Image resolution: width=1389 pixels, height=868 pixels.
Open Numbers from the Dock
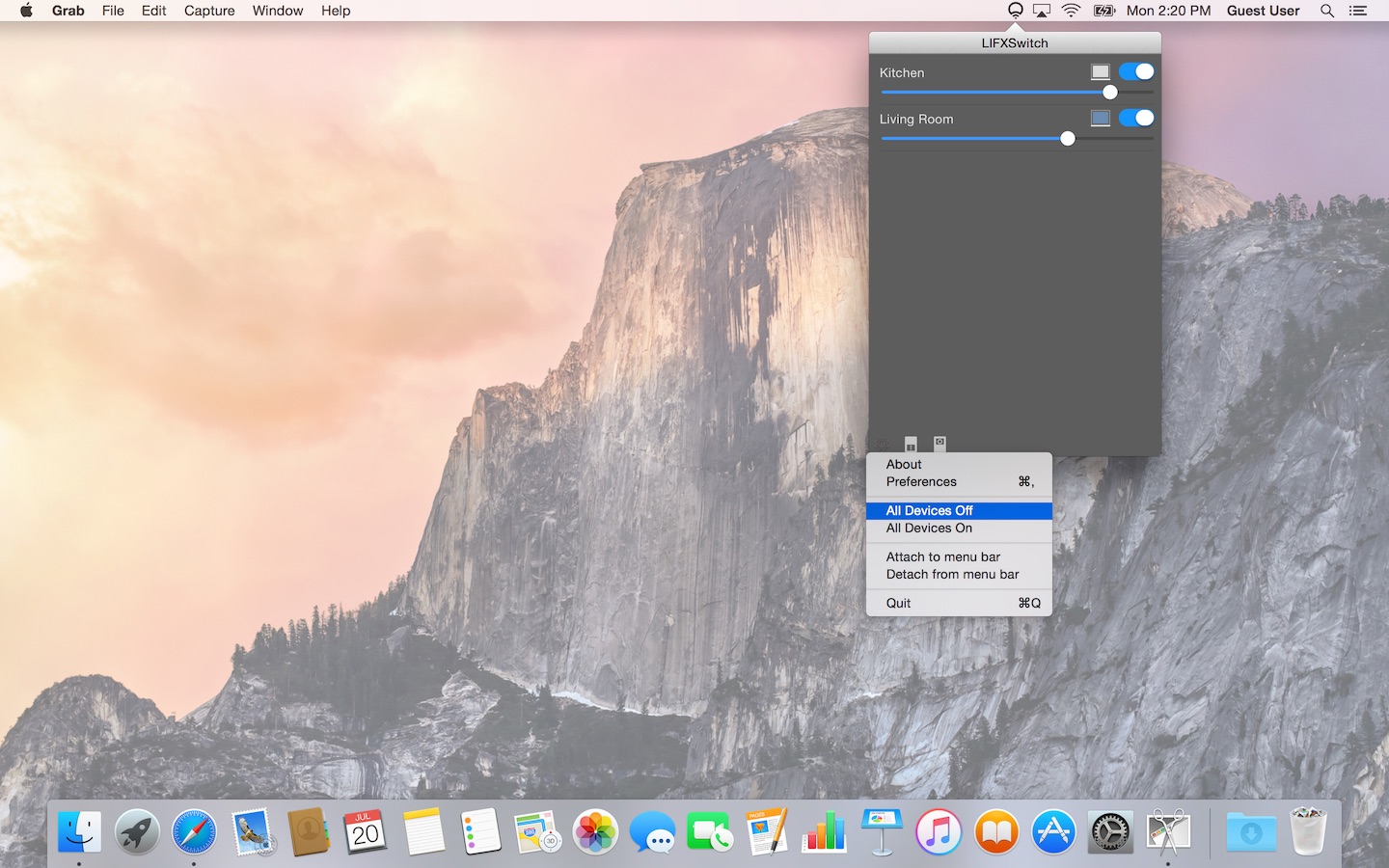[x=825, y=831]
